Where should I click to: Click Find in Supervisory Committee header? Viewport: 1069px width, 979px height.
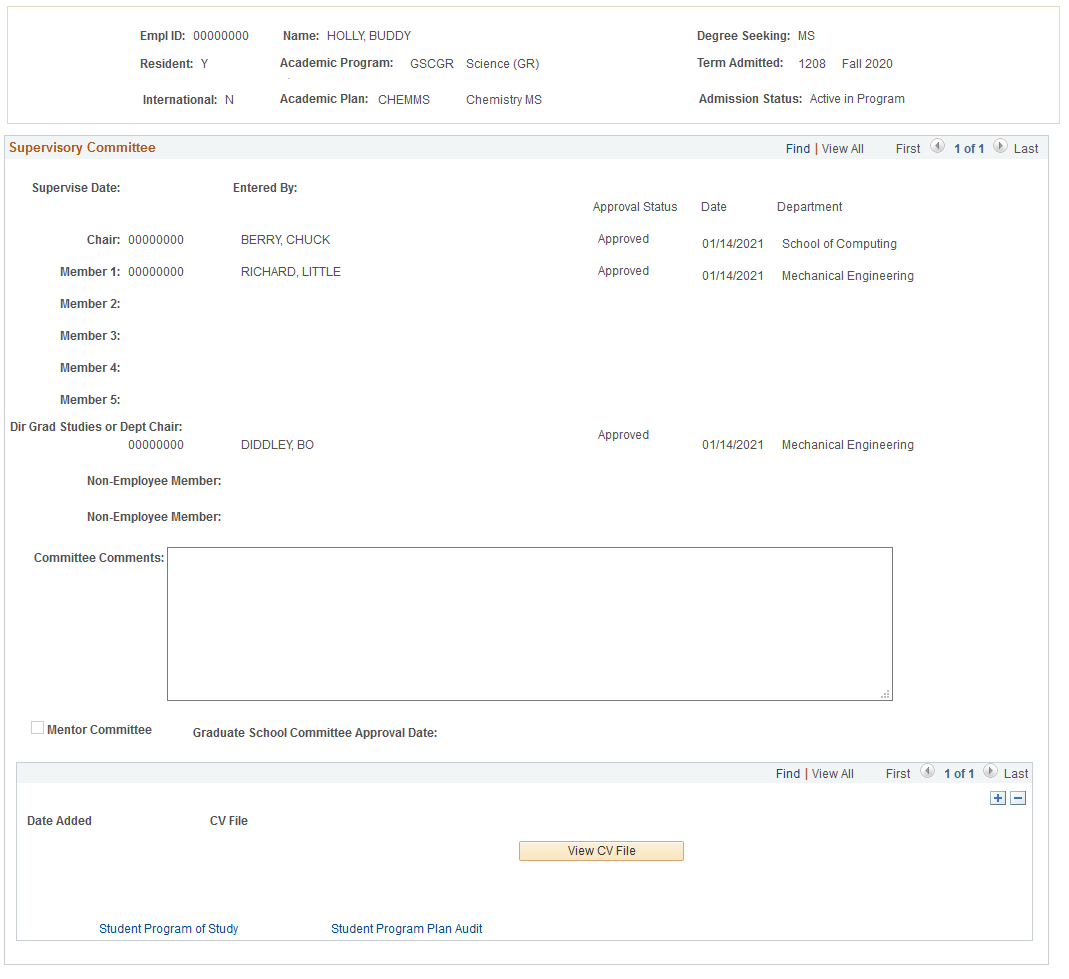coord(798,149)
